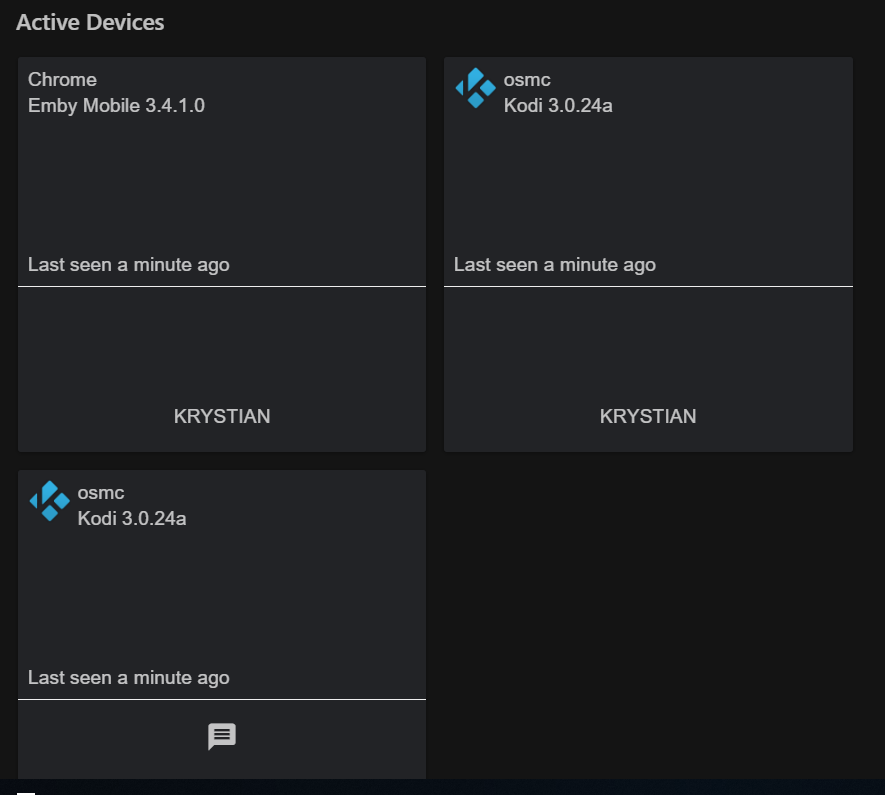Click Last seen text on the bottom-left osmc card
The image size is (885, 795).
128,678
